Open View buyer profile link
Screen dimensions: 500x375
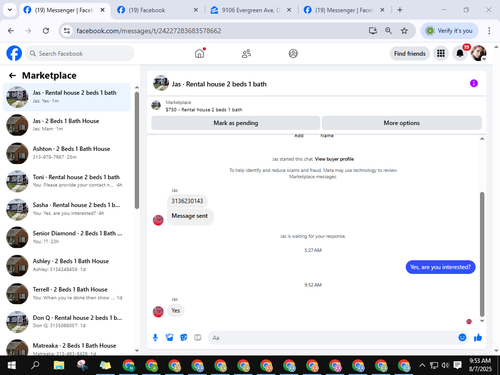tap(334, 159)
